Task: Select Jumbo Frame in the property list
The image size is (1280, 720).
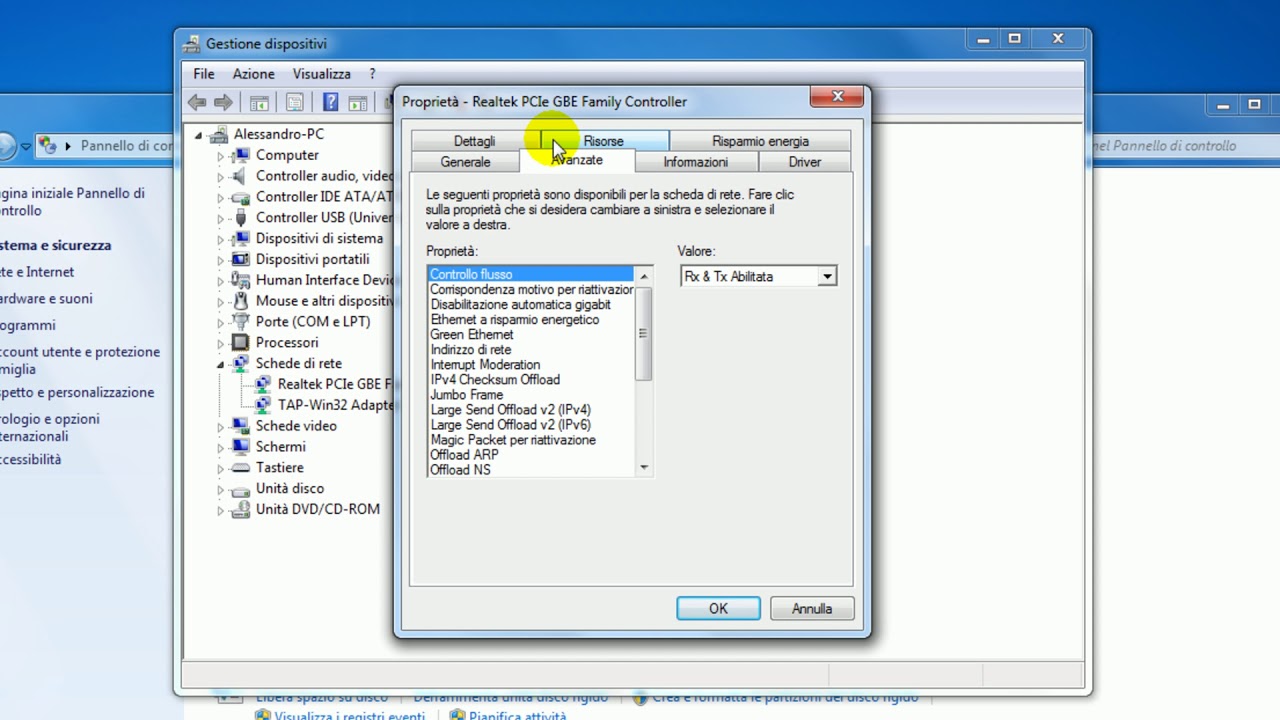Action: click(x=467, y=395)
